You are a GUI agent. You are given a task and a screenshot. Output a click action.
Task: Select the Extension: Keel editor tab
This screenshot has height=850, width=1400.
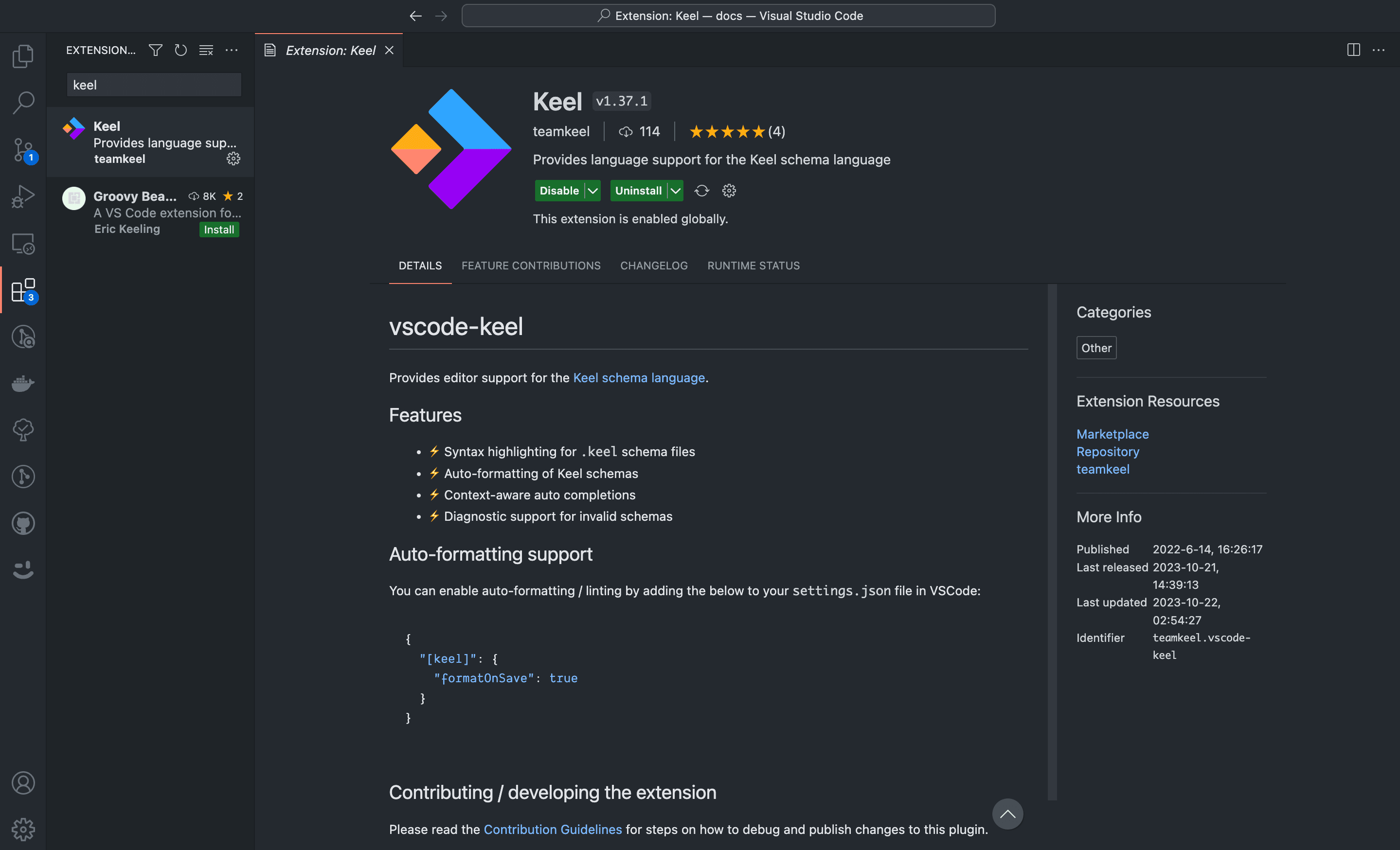329,51
